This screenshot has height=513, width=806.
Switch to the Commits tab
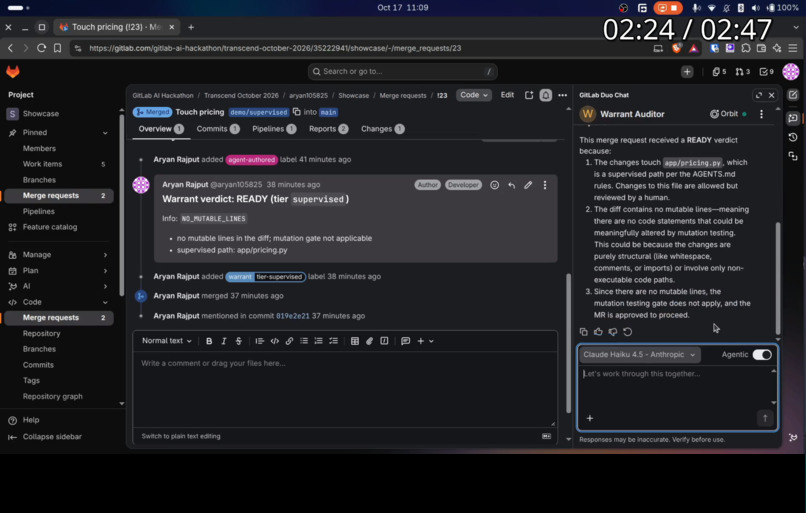click(x=218, y=129)
